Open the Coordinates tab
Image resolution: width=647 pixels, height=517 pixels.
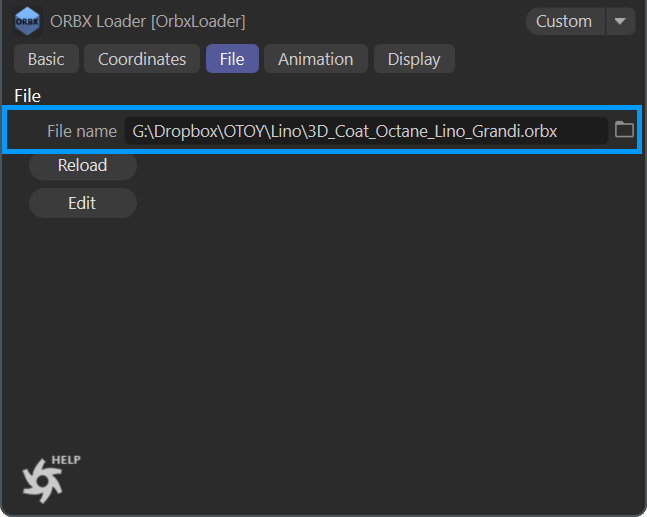142,59
